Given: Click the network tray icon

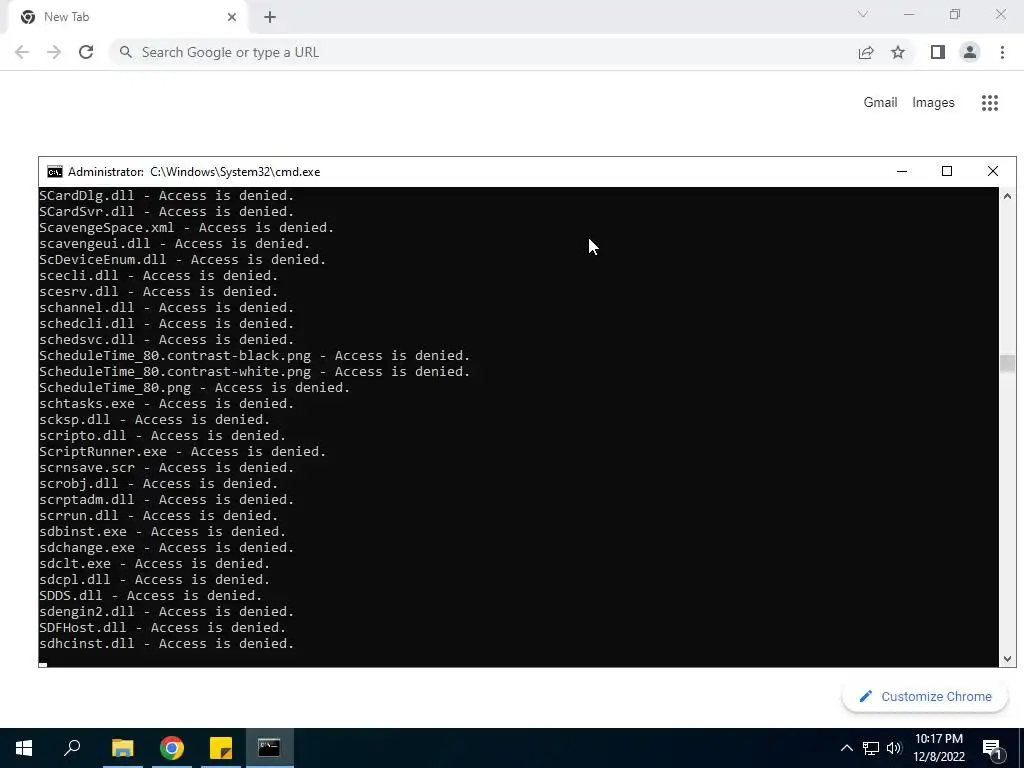Looking at the screenshot, I should [x=871, y=748].
